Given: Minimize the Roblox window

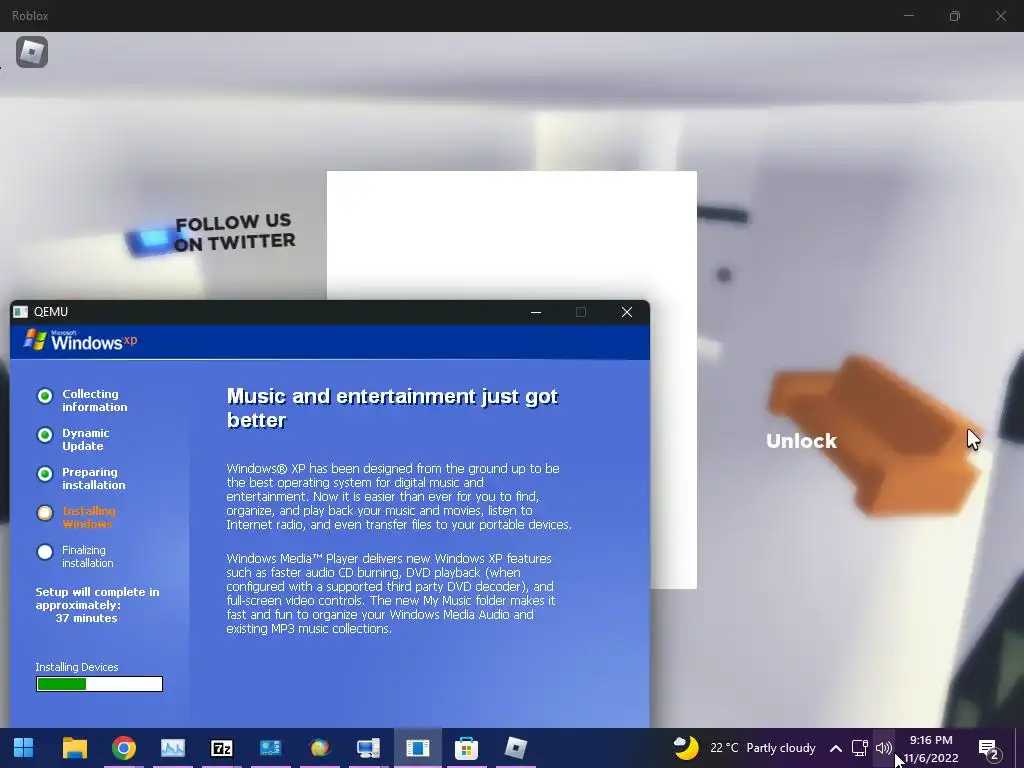Looking at the screenshot, I should click(909, 16).
